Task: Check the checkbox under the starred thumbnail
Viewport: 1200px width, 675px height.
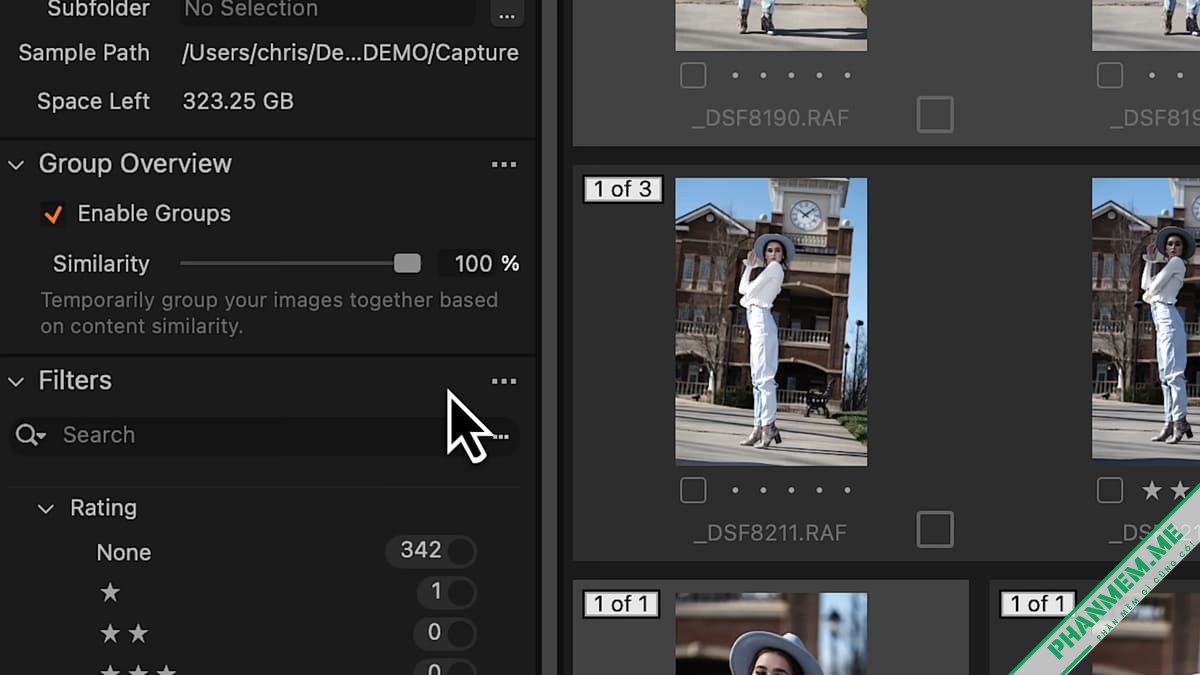Action: (1110, 490)
